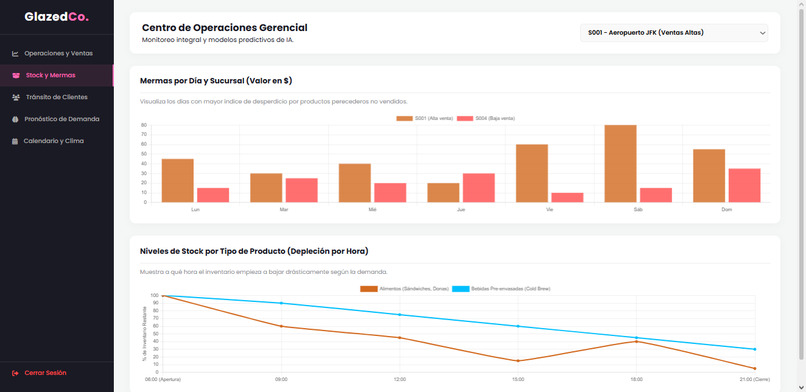
Task: Go to Tránsito de Clientes section
Action: coord(57,97)
